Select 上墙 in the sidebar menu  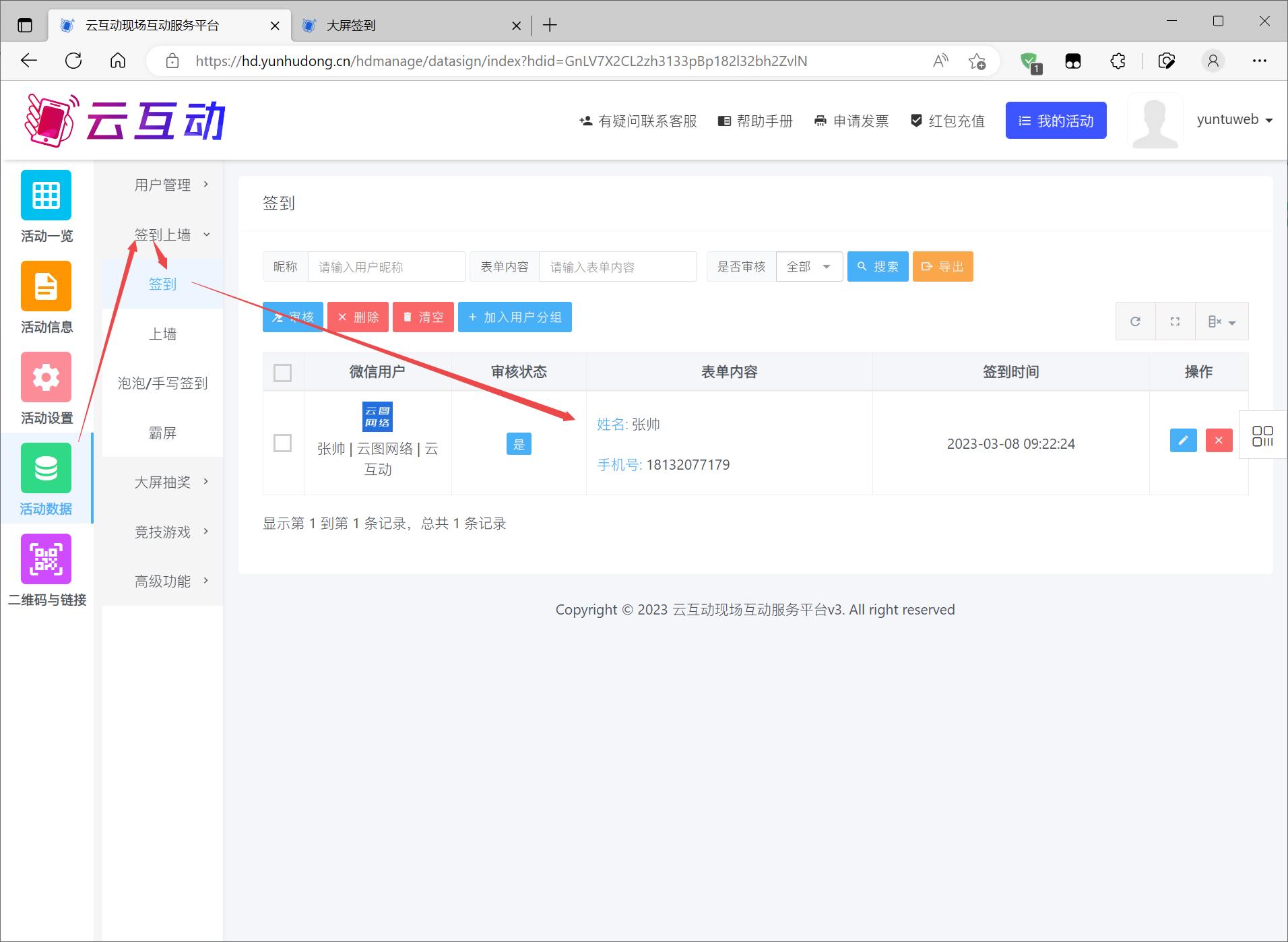pos(162,334)
